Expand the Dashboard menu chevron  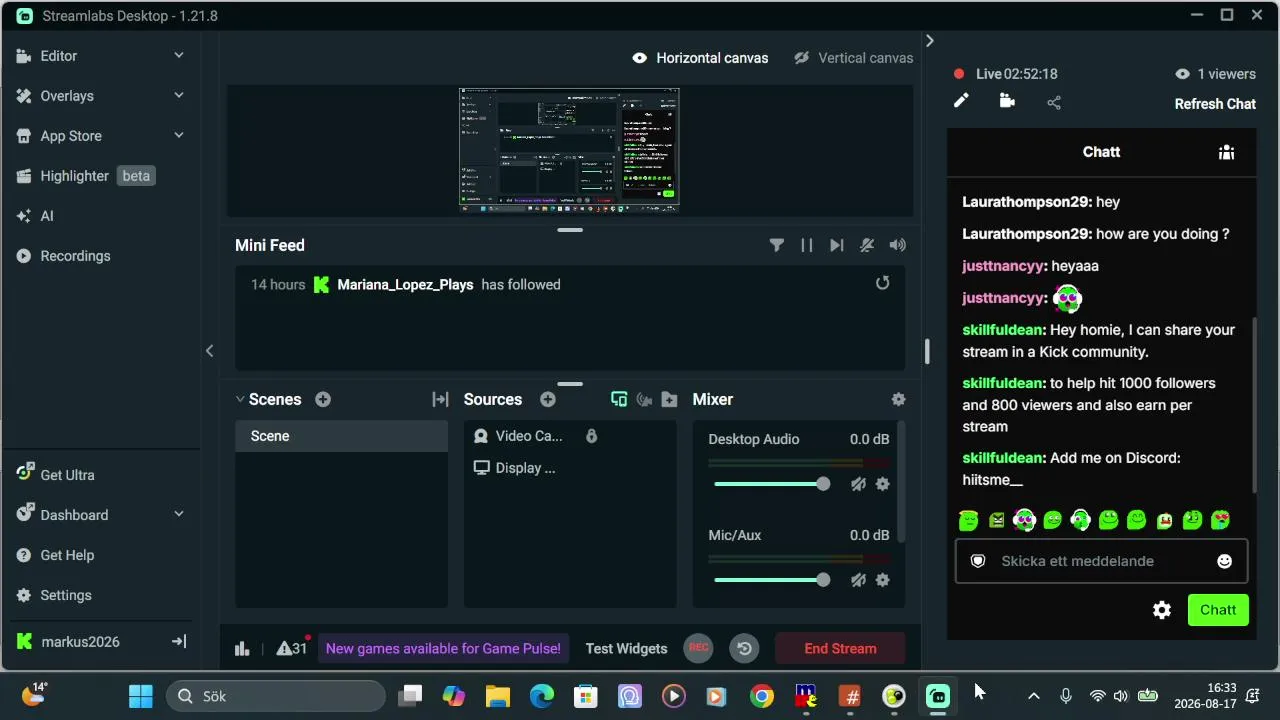pyautogui.click(x=179, y=515)
